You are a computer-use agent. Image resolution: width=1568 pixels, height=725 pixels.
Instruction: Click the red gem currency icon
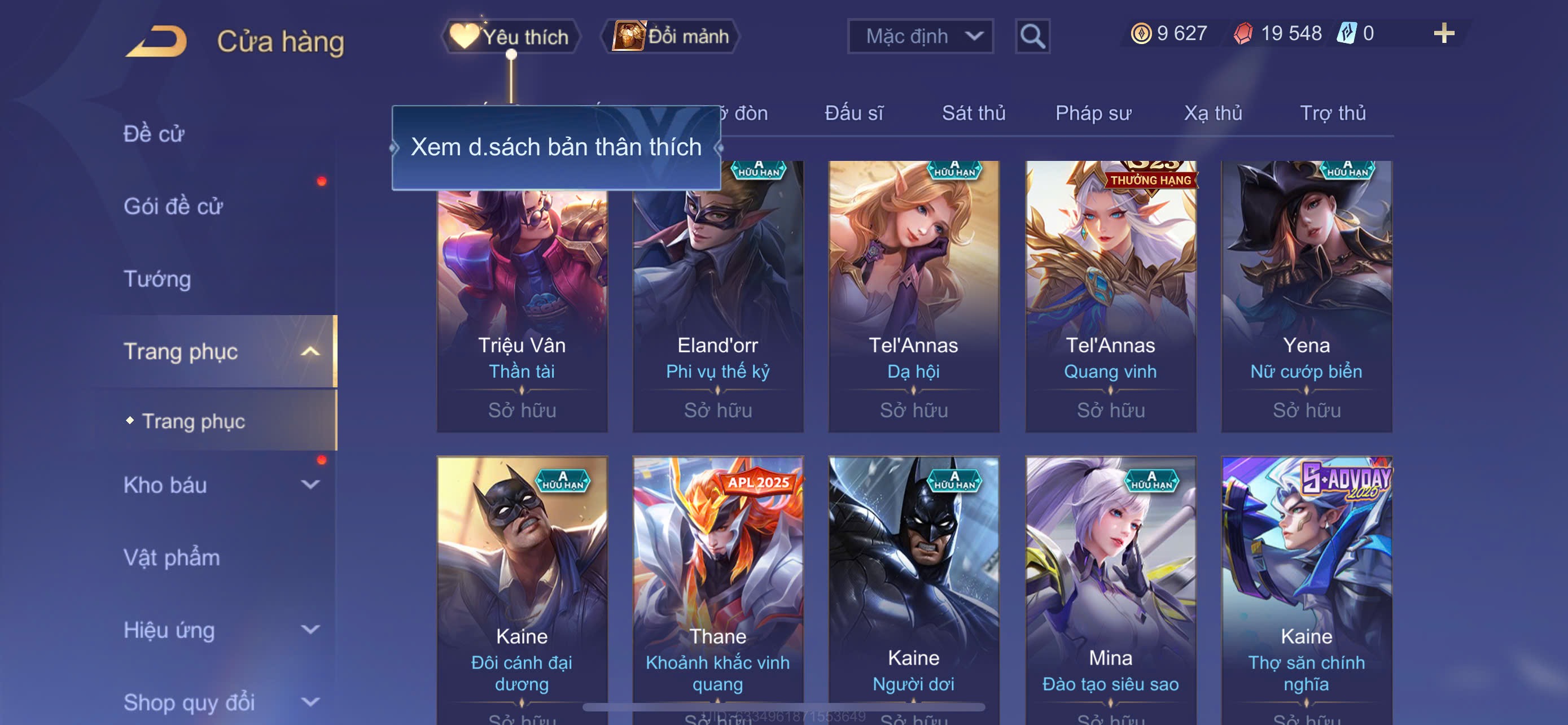tap(1243, 33)
